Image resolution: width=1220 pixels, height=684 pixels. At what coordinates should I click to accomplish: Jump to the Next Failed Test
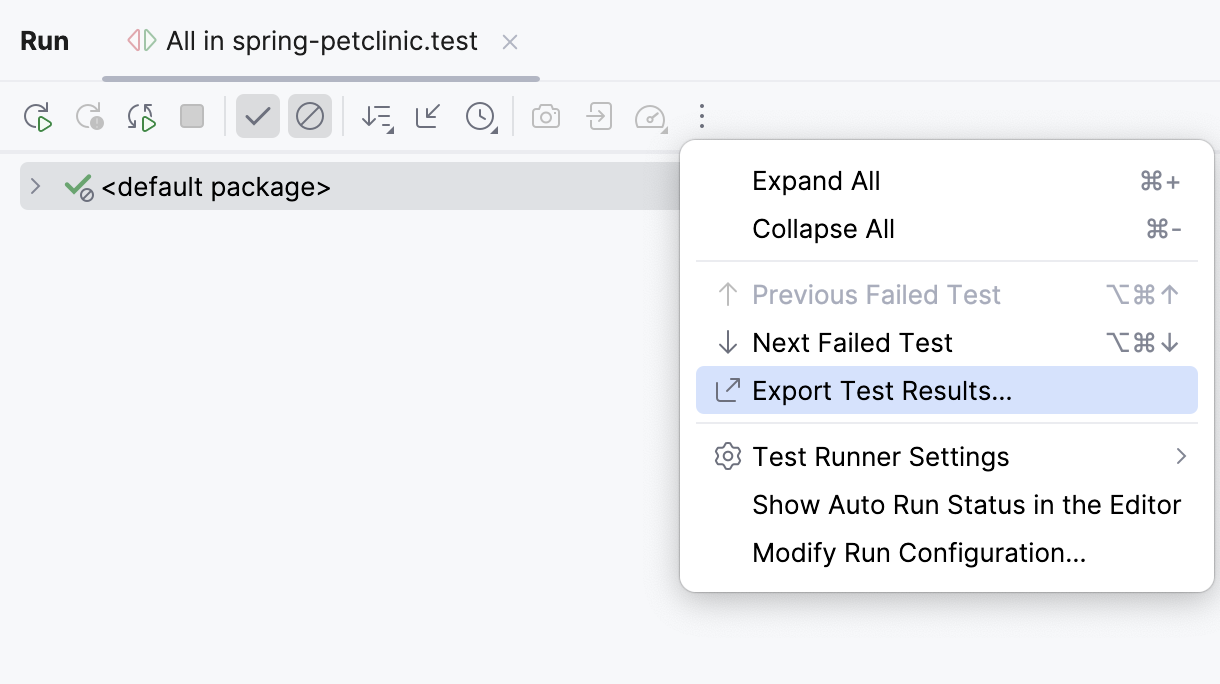852,342
